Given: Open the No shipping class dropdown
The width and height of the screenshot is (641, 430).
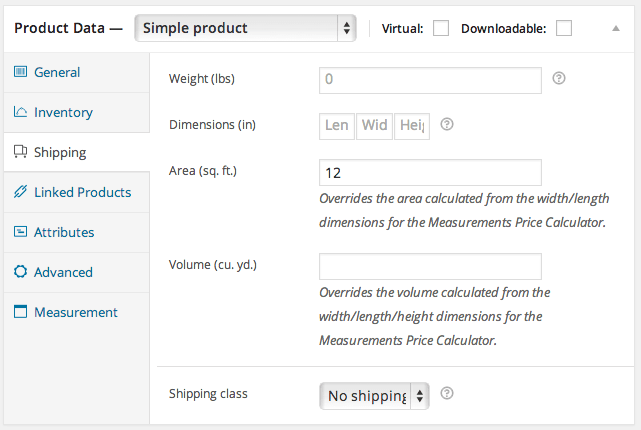Looking at the screenshot, I should (374, 395).
